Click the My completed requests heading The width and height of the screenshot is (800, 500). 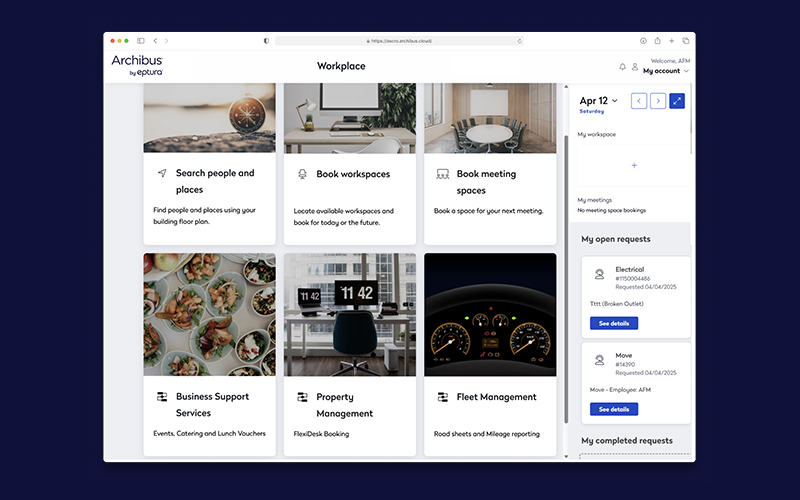(x=627, y=440)
